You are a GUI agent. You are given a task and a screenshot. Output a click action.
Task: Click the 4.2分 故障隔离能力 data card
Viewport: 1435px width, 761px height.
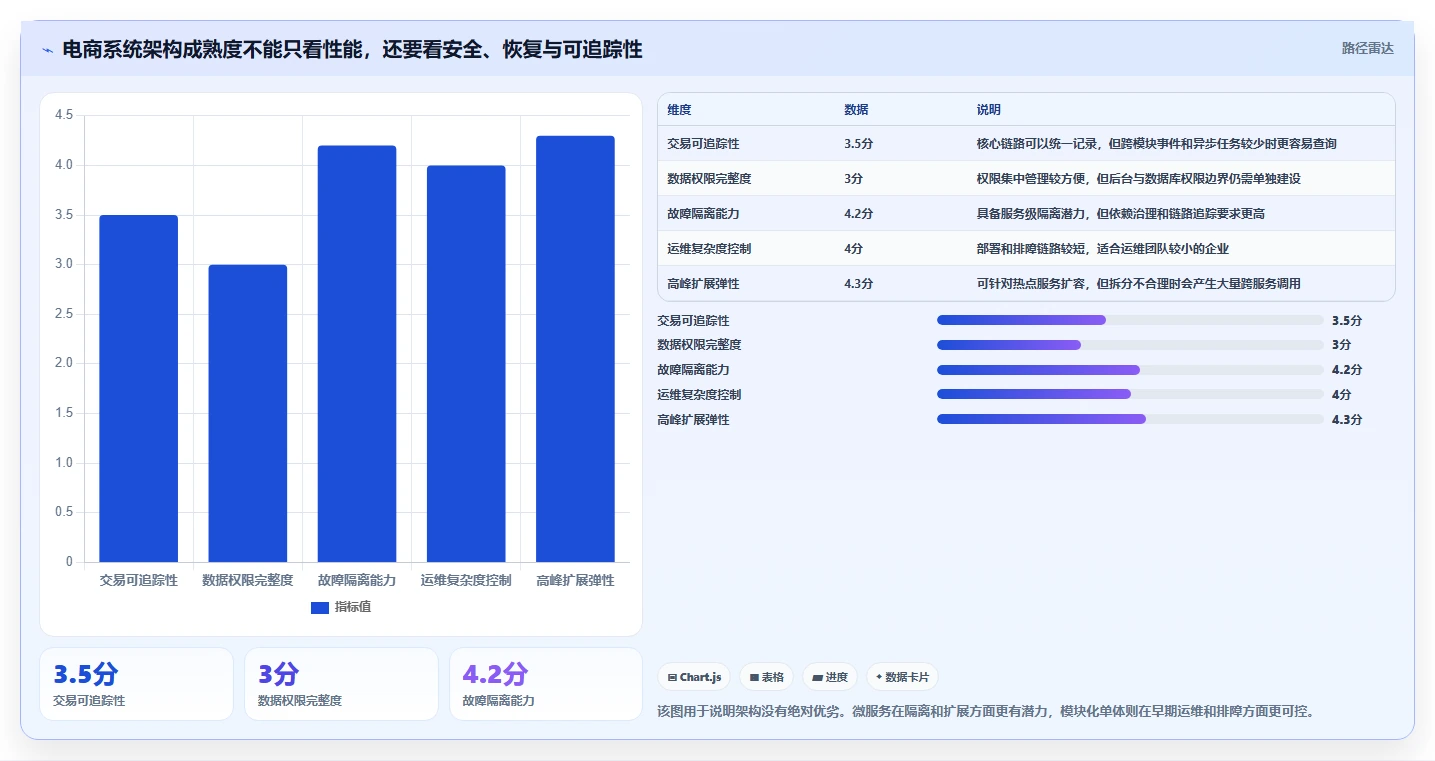(546, 684)
